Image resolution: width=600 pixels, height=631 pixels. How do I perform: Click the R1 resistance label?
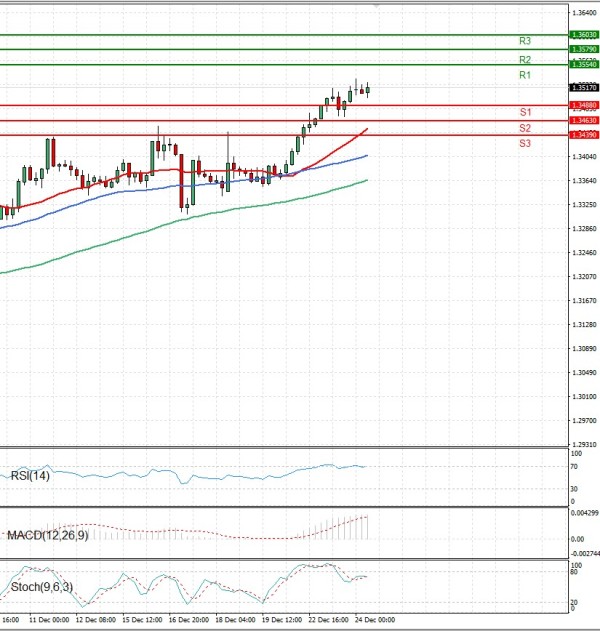(x=525, y=76)
